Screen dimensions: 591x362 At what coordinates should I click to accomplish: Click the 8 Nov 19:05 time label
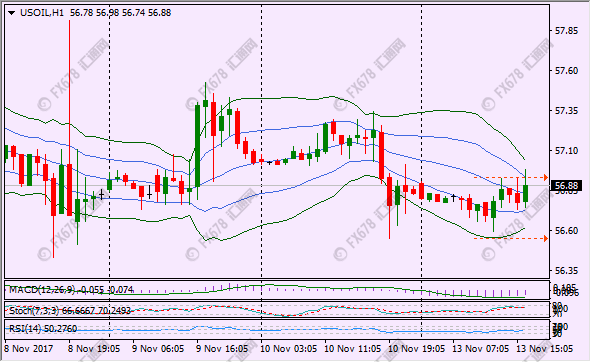click(94, 348)
